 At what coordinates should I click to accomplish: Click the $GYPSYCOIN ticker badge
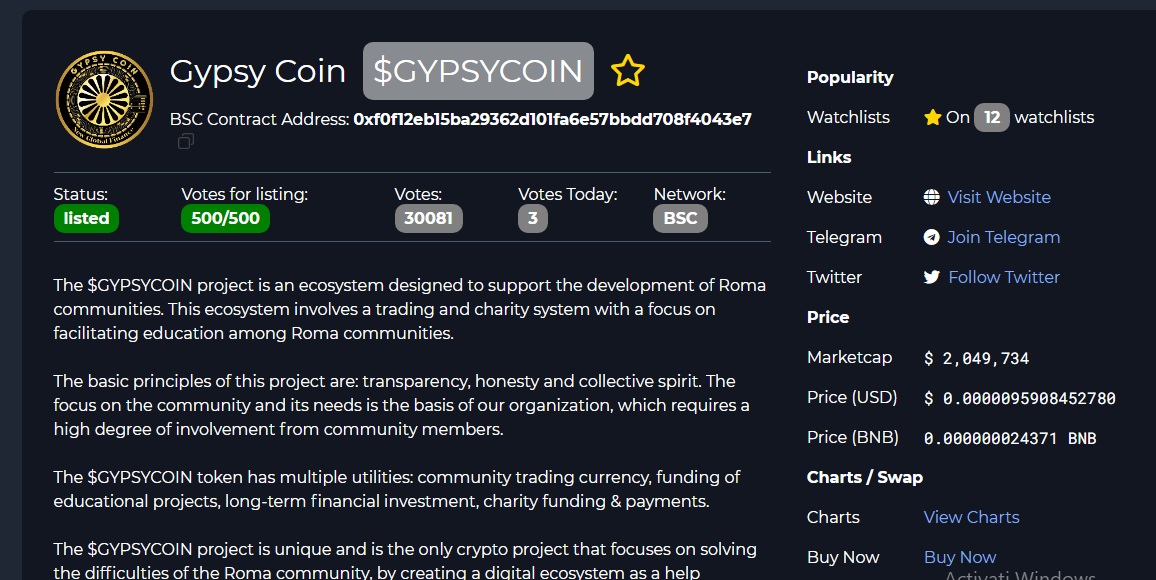click(x=478, y=71)
